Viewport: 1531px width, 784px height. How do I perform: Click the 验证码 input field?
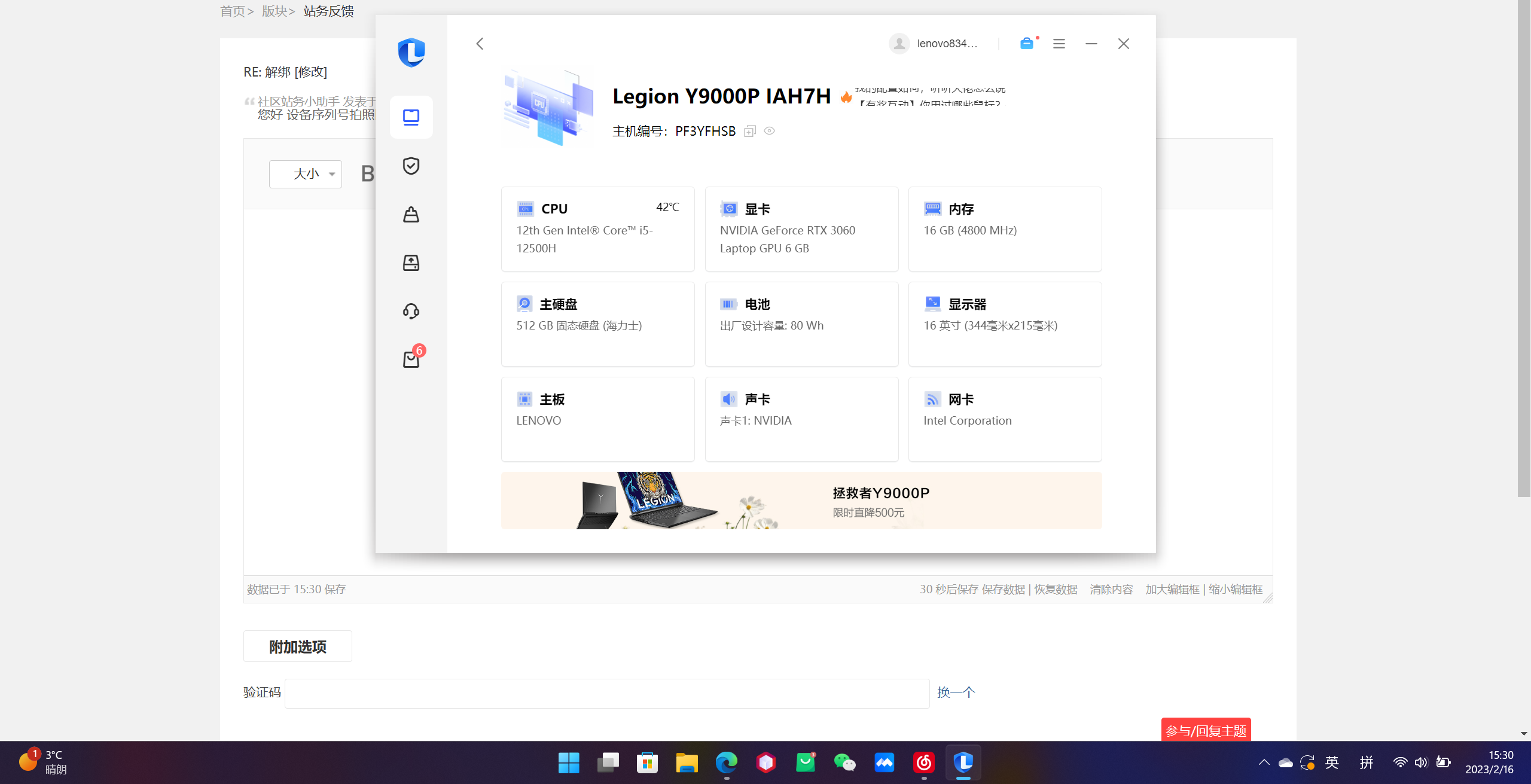click(607, 693)
